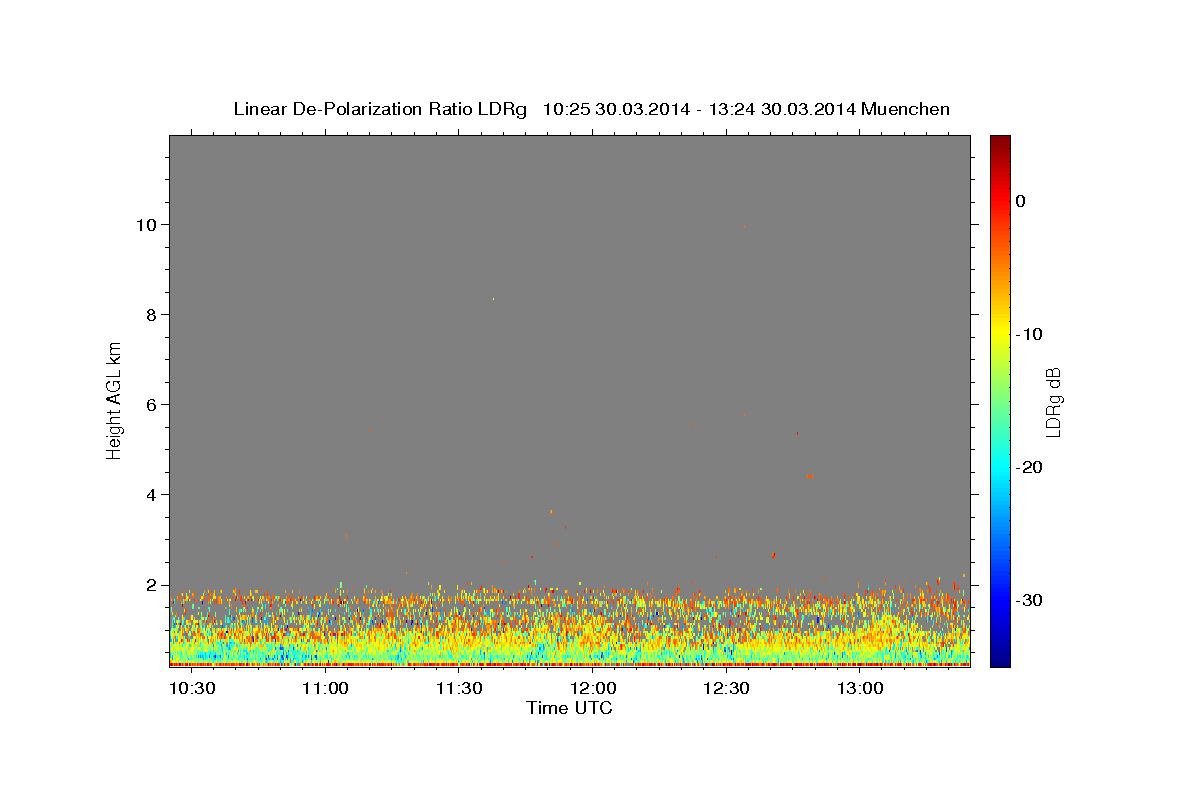Select the 11:30 time tick label
This screenshot has height=800, width=1200.
(459, 689)
